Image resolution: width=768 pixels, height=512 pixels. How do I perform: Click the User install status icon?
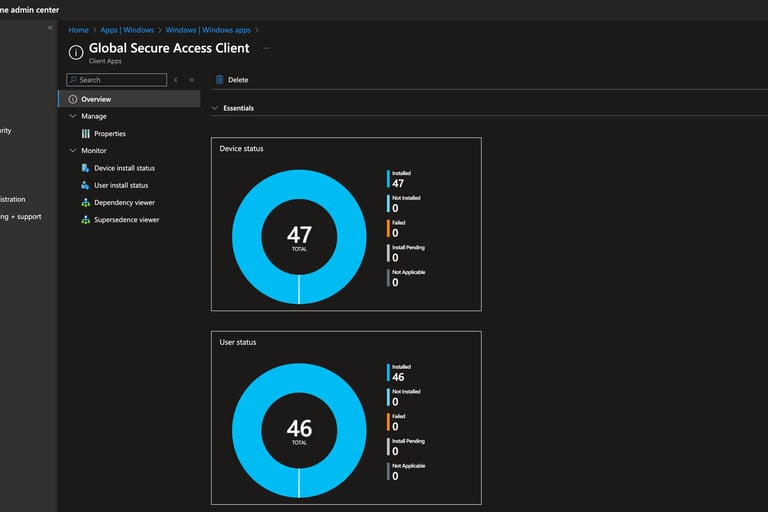85,185
